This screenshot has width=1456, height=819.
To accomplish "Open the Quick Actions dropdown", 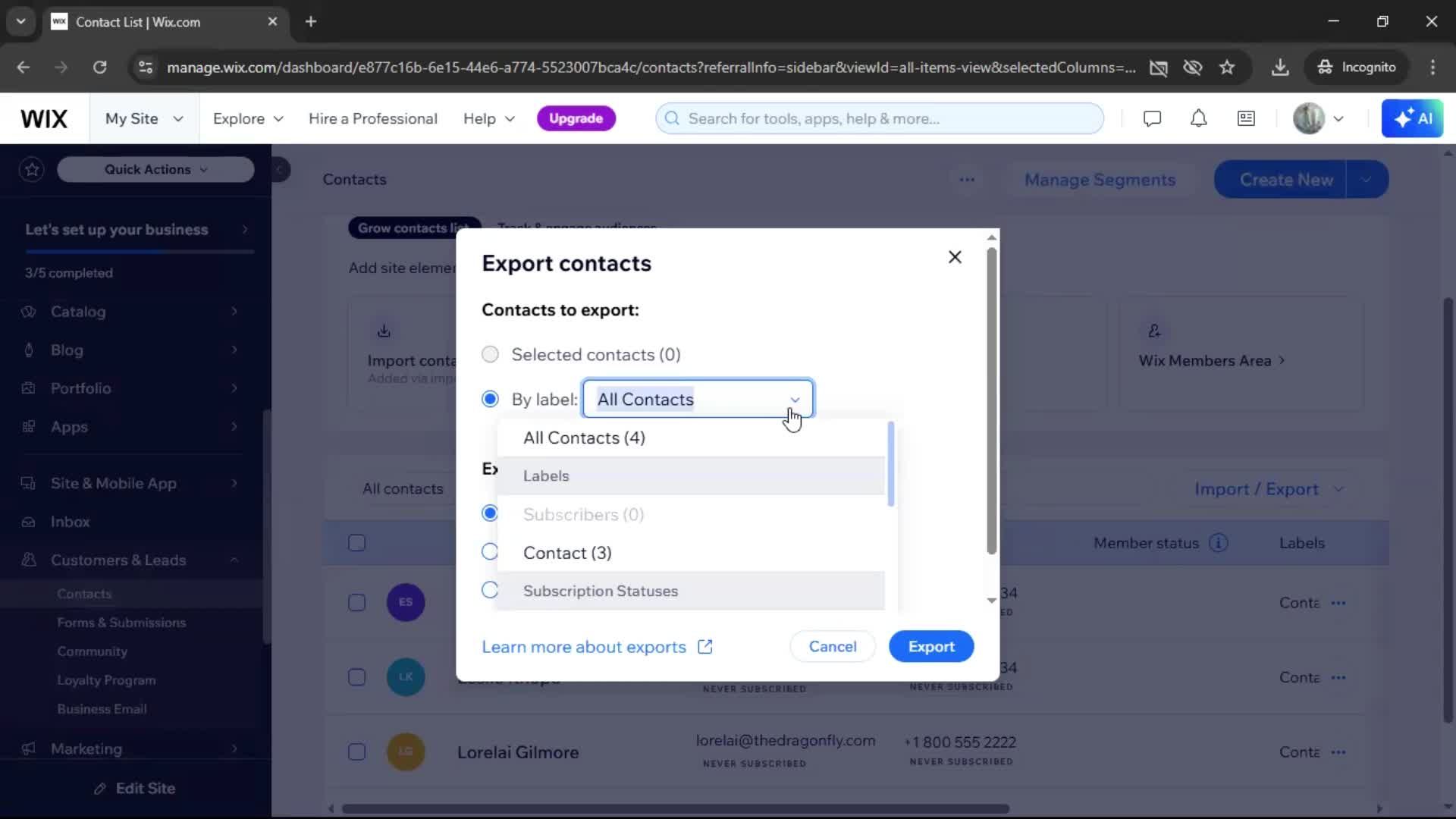I will pyautogui.click(x=155, y=169).
